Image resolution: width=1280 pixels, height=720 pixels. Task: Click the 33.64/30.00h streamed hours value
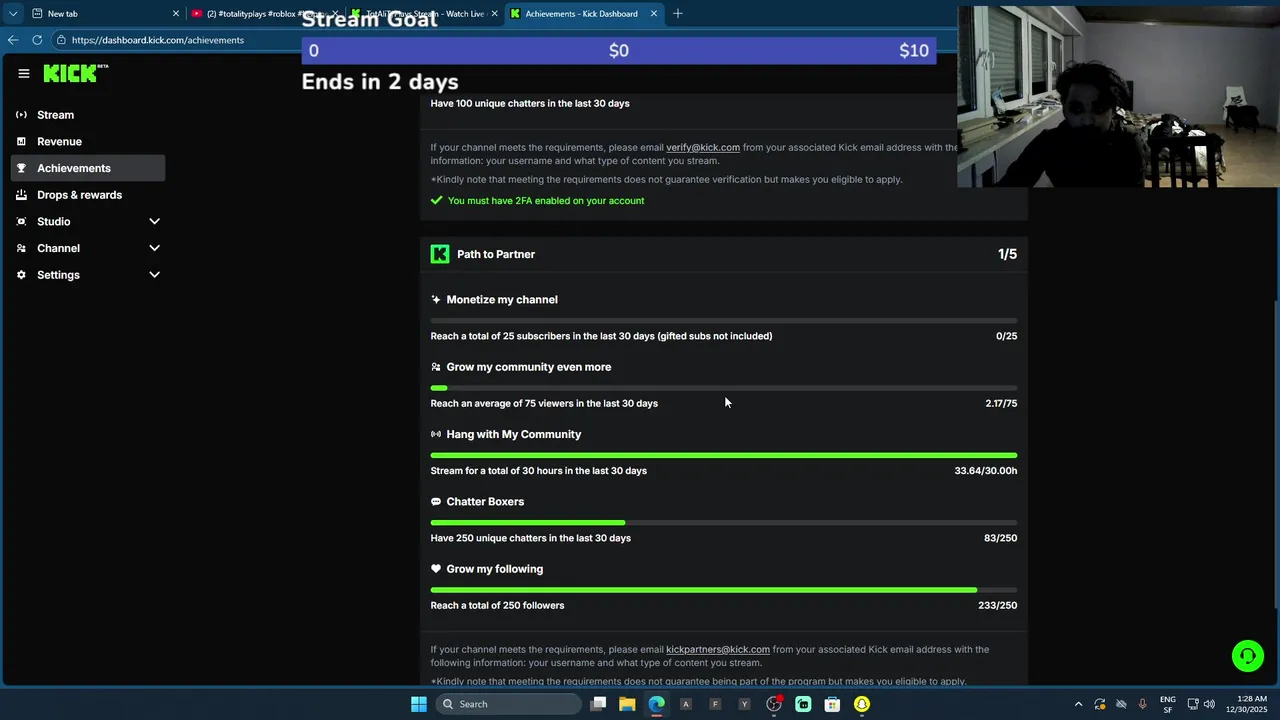point(986,470)
